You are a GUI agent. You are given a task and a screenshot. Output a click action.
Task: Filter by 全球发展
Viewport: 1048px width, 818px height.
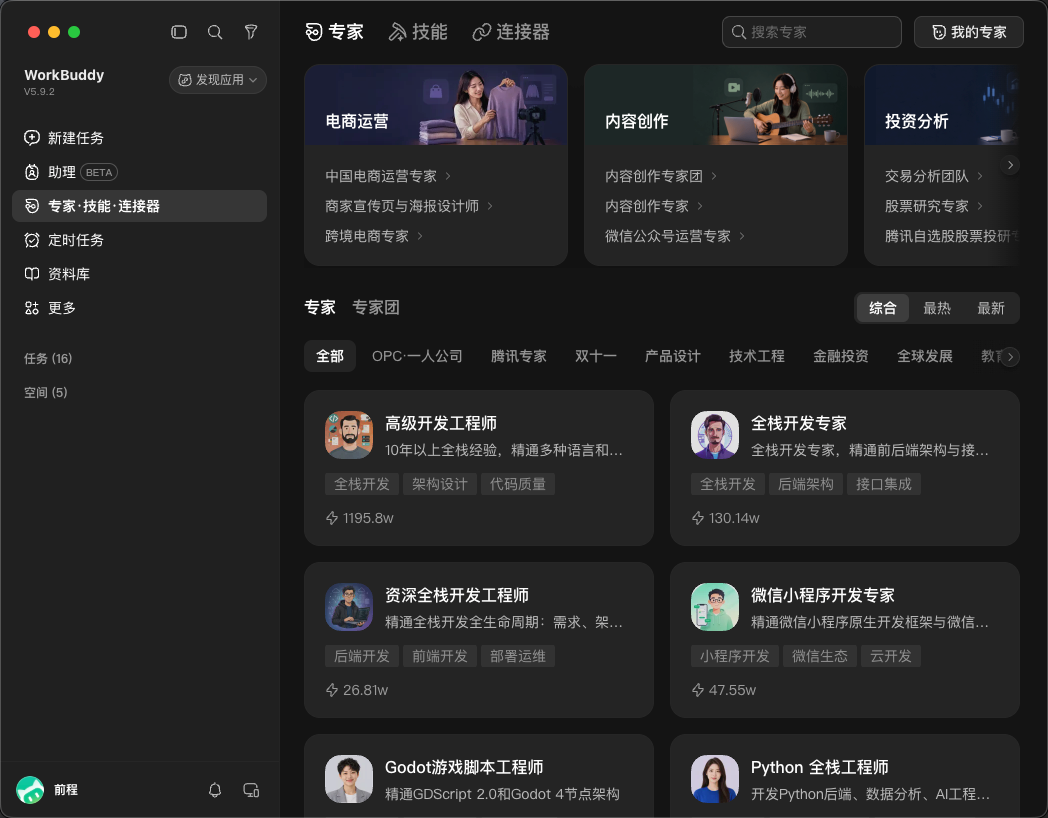click(925, 356)
